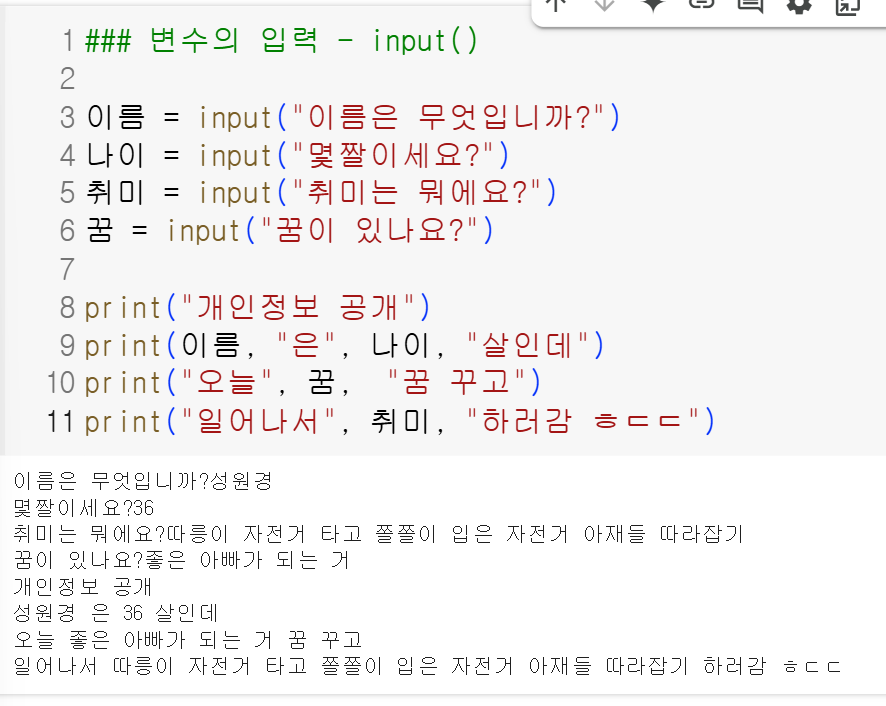The height and width of the screenshot is (706, 886).
Task: Click the string "취미는 뭐에요?" in code
Action: coord(417,193)
